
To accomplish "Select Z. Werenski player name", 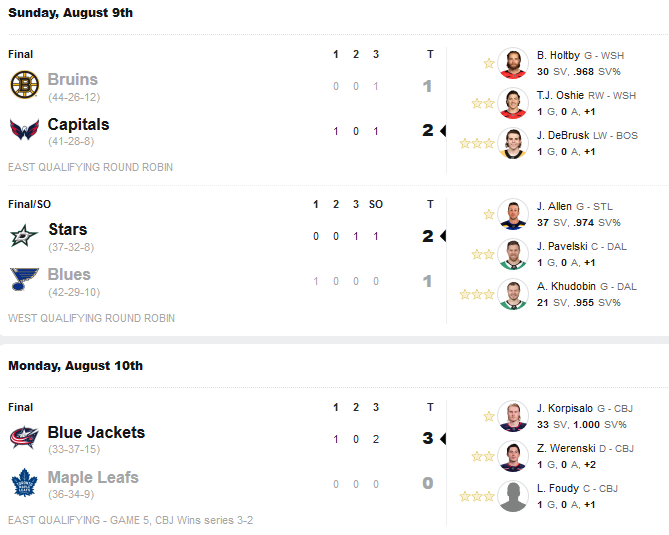I will (x=566, y=448).
